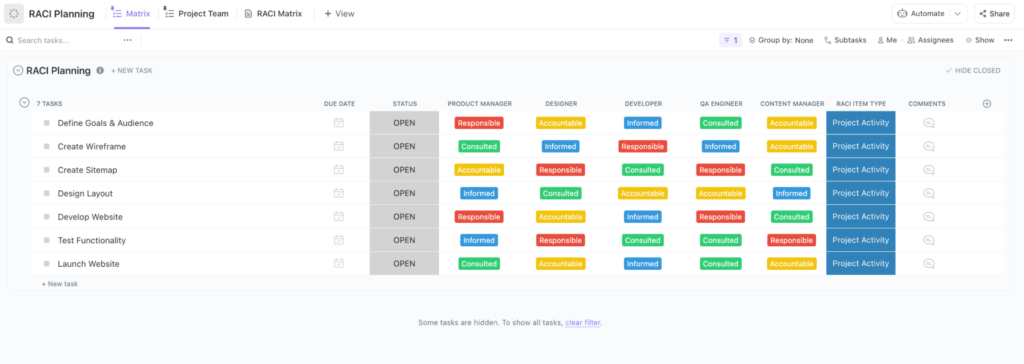Add a new column with plus icon
The height and width of the screenshot is (364, 1024).
[x=987, y=103]
